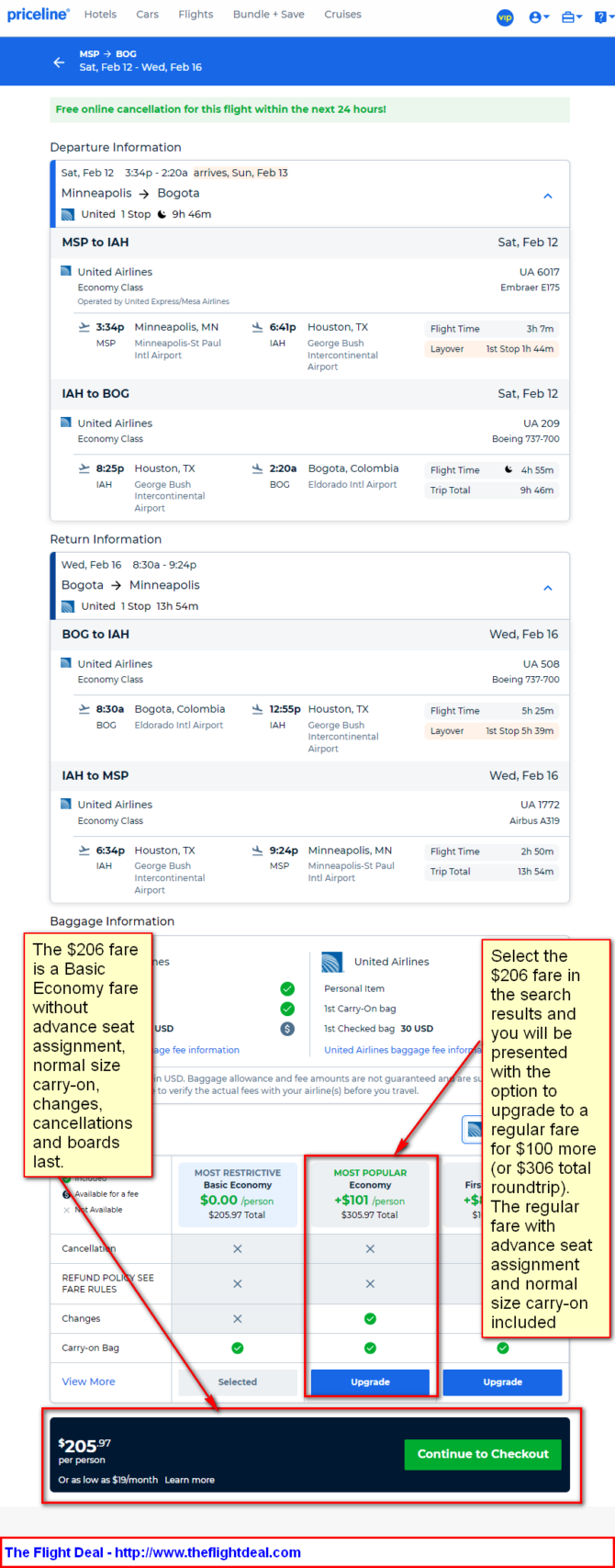Upgrade to the Economy fare
This screenshot has width=615, height=1568.
370,1382
